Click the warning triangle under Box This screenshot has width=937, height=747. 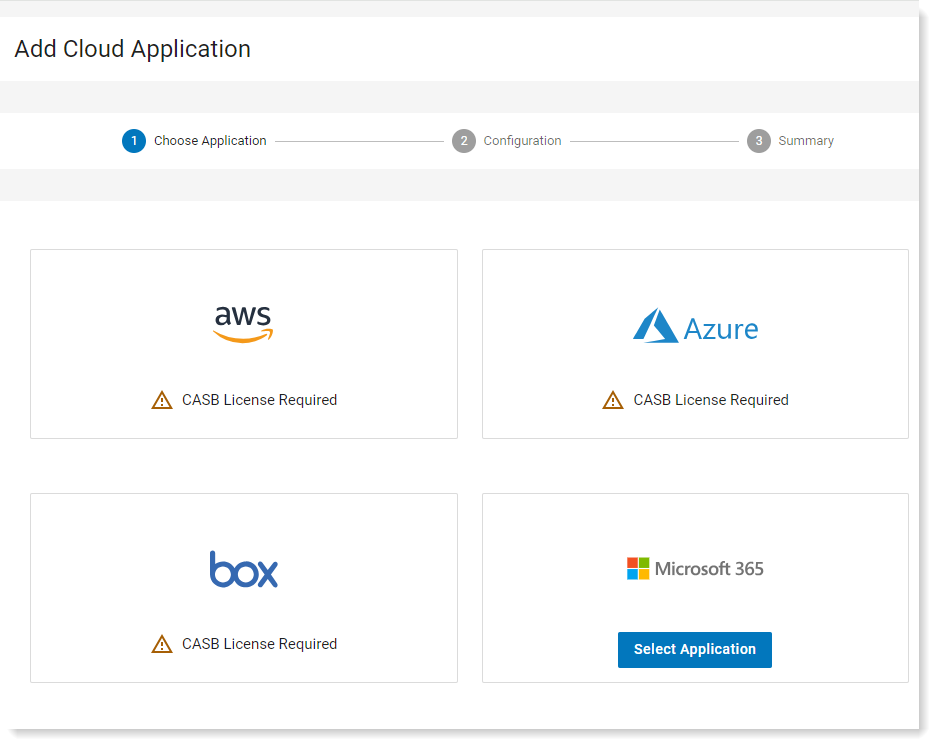[162, 644]
